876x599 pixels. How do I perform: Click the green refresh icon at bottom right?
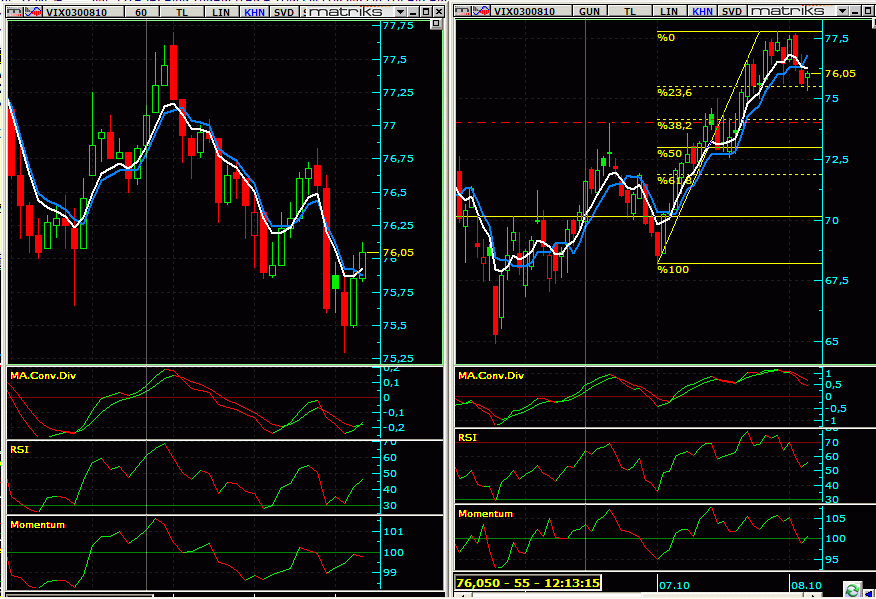[x=852, y=589]
